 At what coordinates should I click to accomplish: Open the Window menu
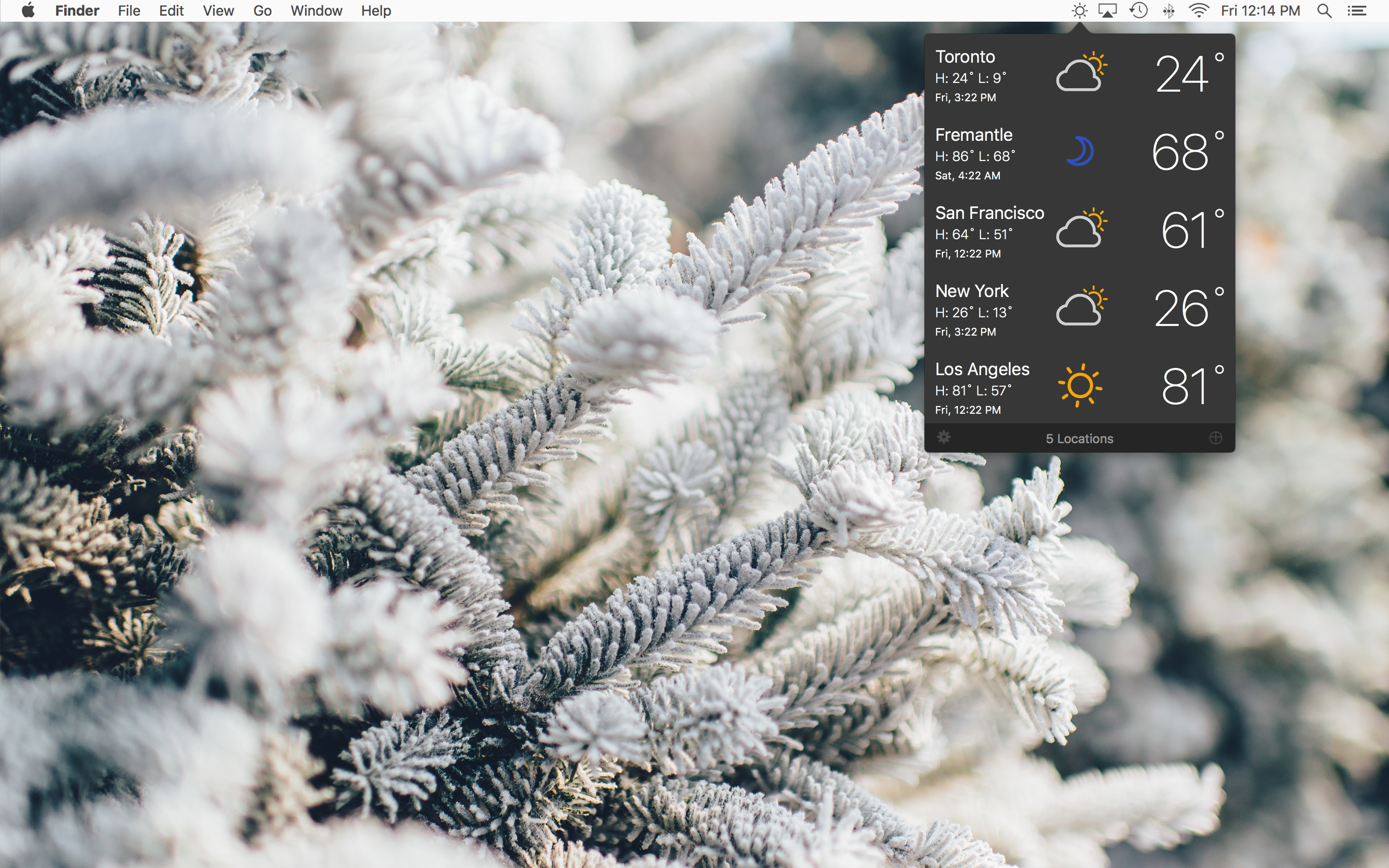[x=316, y=10]
